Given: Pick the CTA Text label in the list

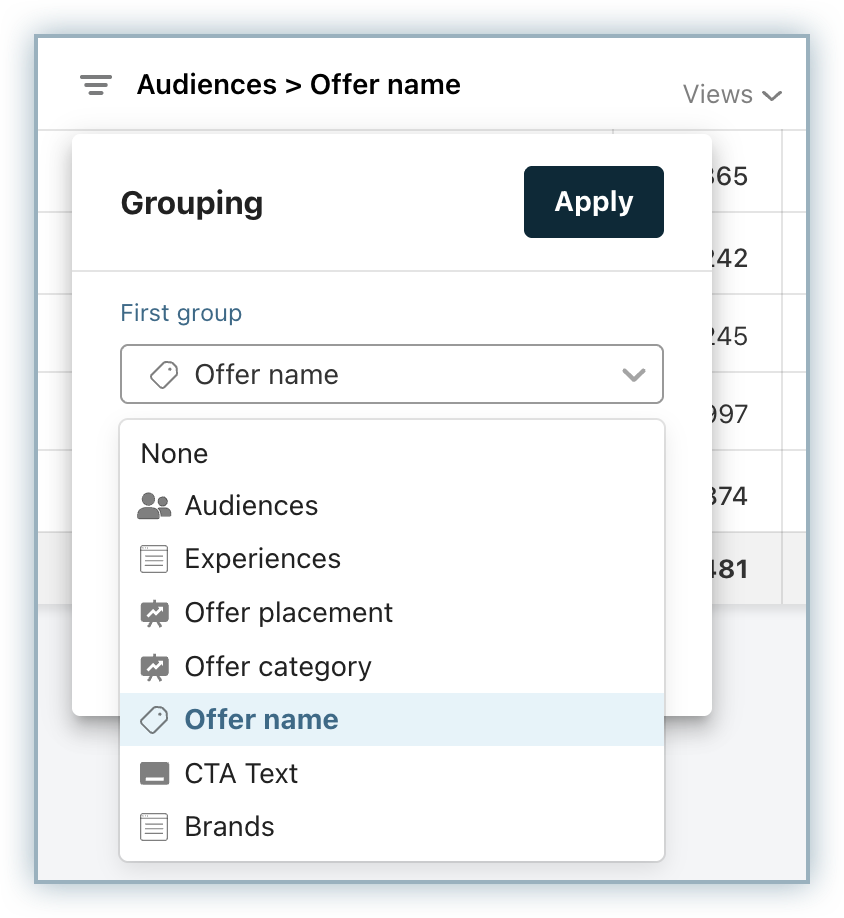Looking at the screenshot, I should [x=241, y=774].
